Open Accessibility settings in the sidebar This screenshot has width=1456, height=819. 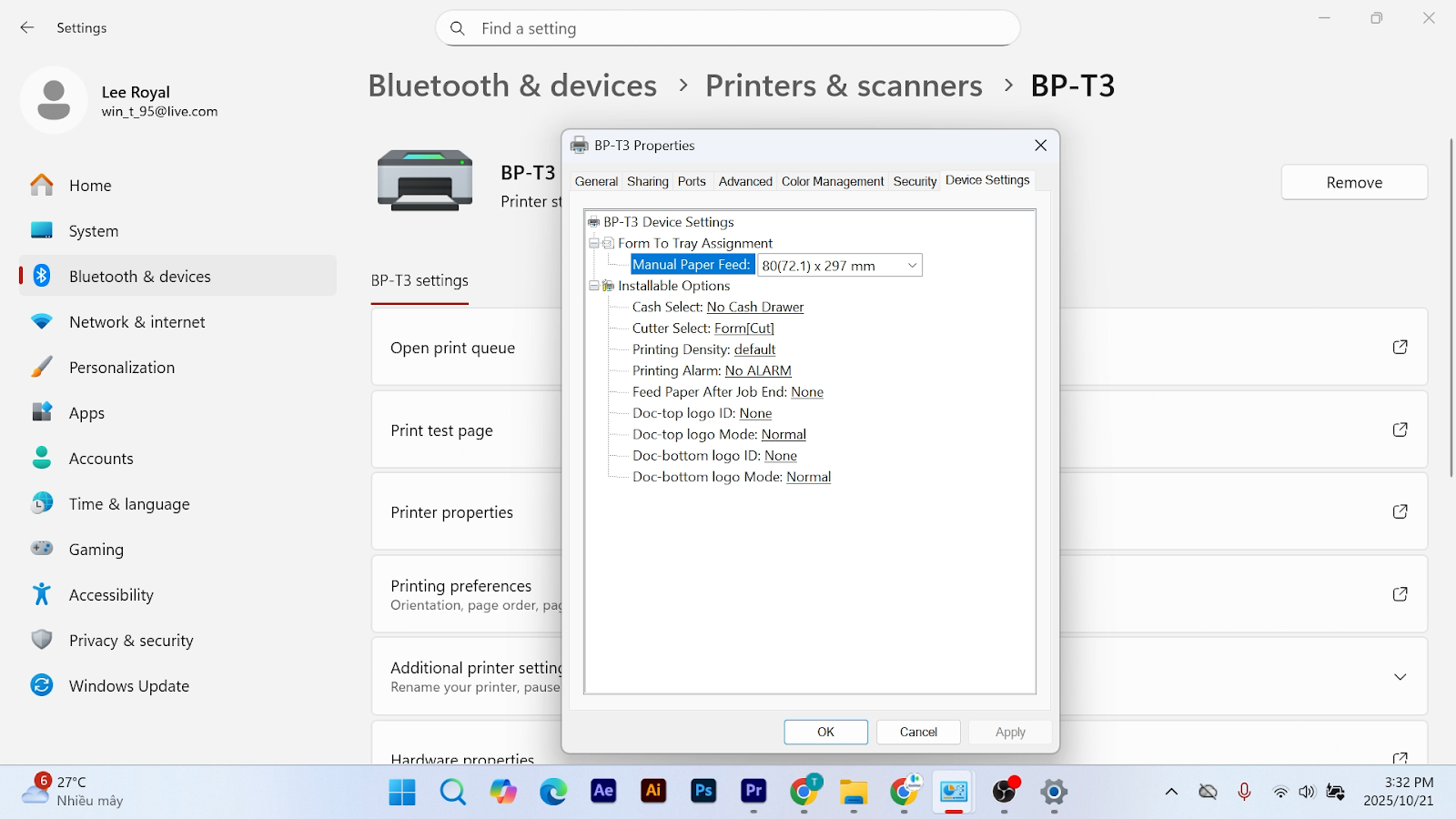111,595
